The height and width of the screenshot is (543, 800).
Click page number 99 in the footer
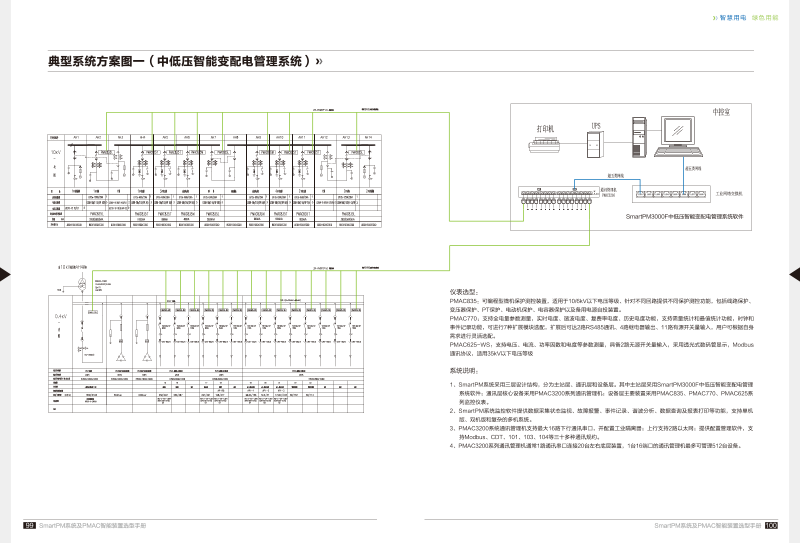(x=30, y=525)
